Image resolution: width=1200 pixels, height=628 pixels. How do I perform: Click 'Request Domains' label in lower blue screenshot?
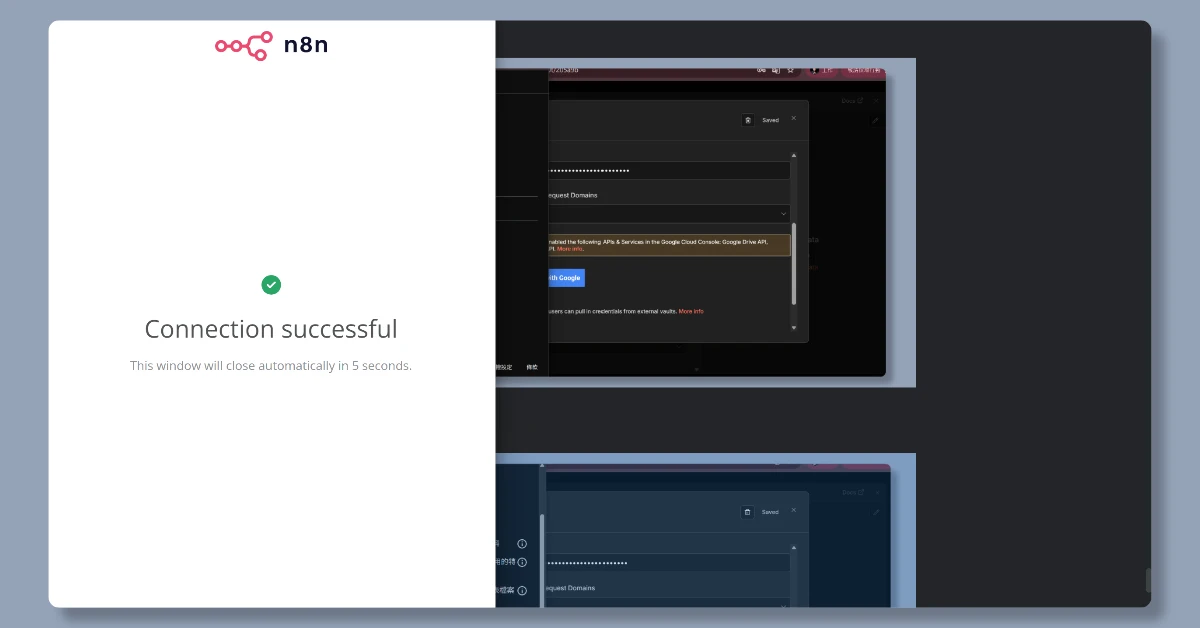tap(570, 588)
